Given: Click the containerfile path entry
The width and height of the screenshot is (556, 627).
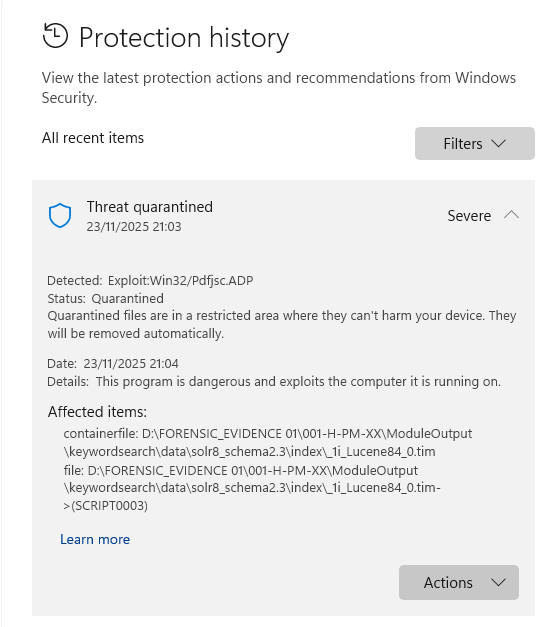Looking at the screenshot, I should click(x=268, y=442).
